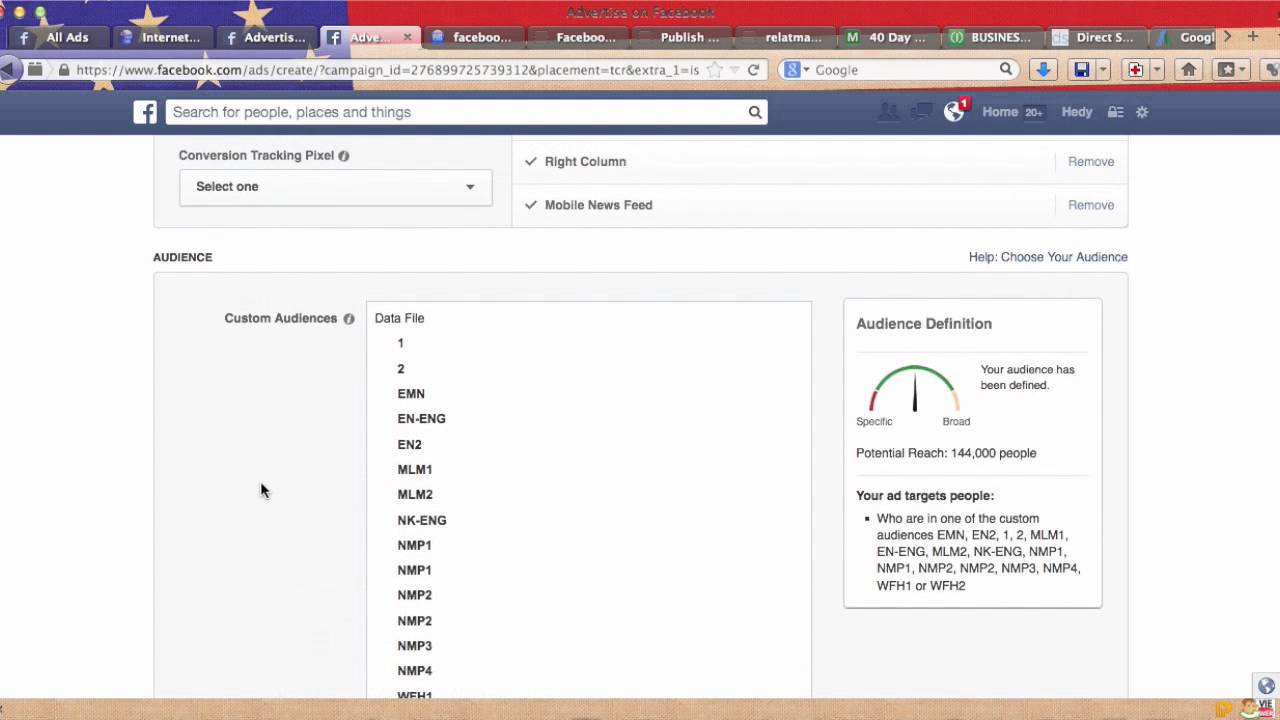Switch to the 40 Day ... tab
1280x720 pixels.
click(887, 37)
